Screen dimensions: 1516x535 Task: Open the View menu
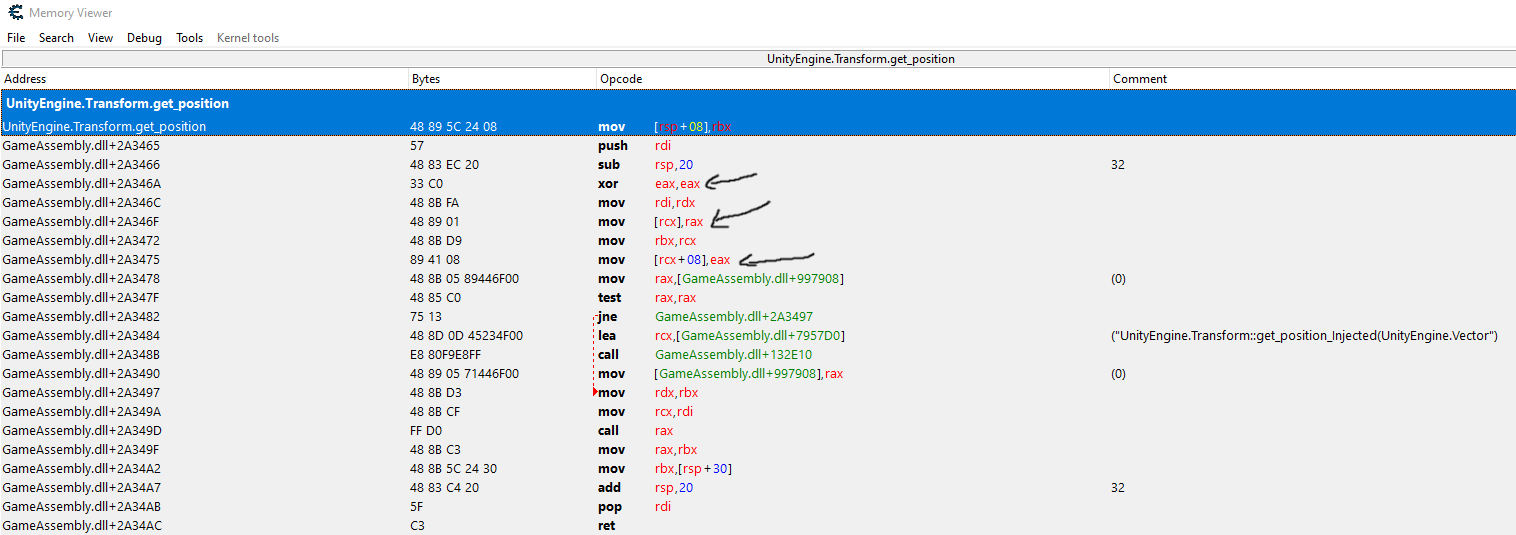pos(100,38)
